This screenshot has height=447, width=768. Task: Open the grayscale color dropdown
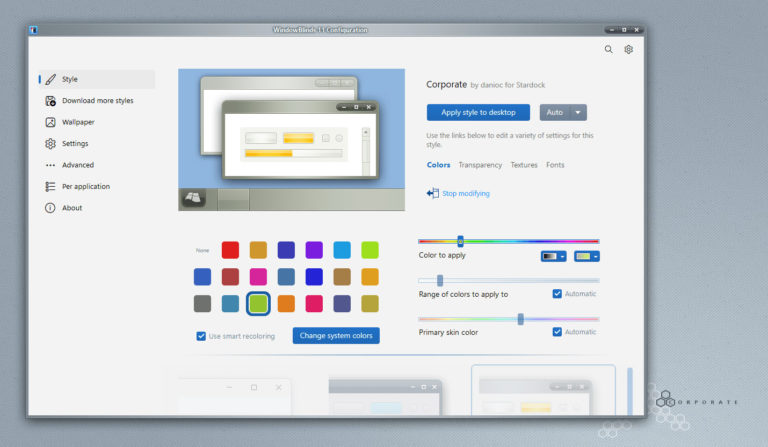coord(553,257)
